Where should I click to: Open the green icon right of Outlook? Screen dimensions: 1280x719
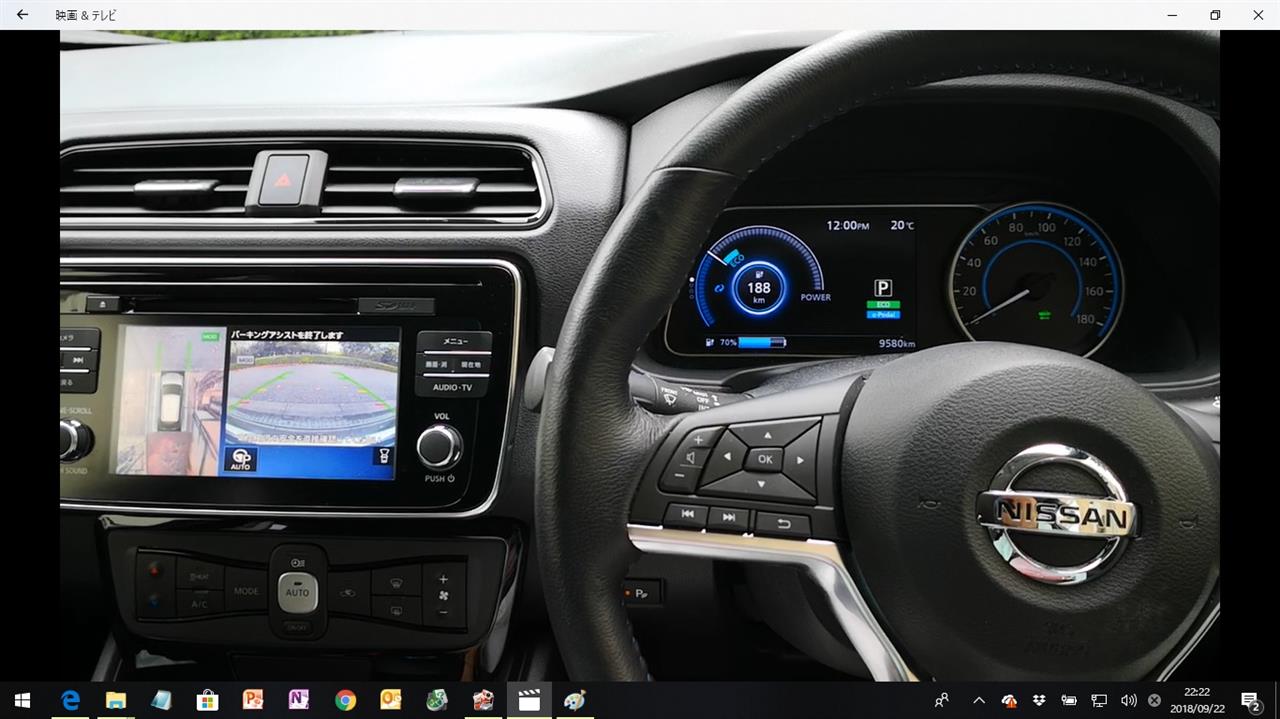(x=437, y=700)
